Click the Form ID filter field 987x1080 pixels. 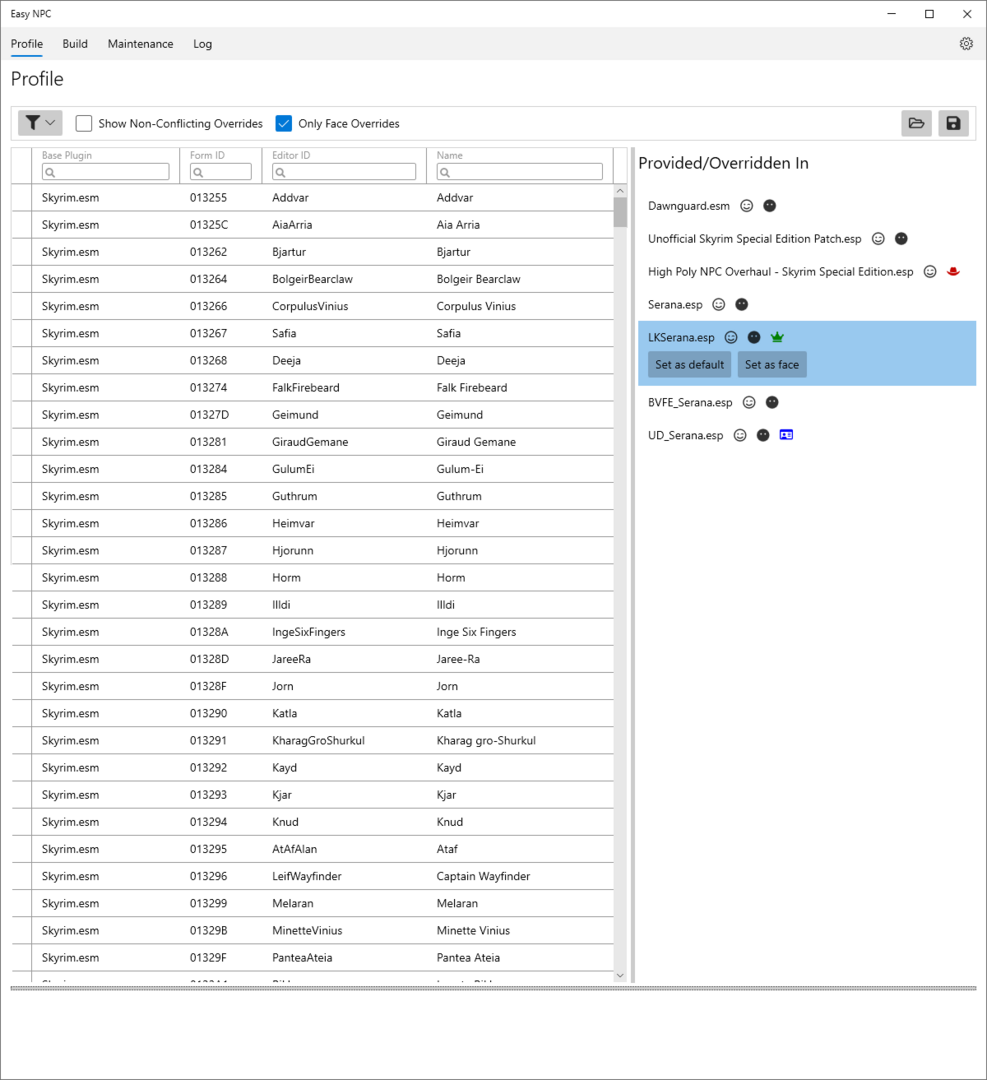(x=220, y=172)
